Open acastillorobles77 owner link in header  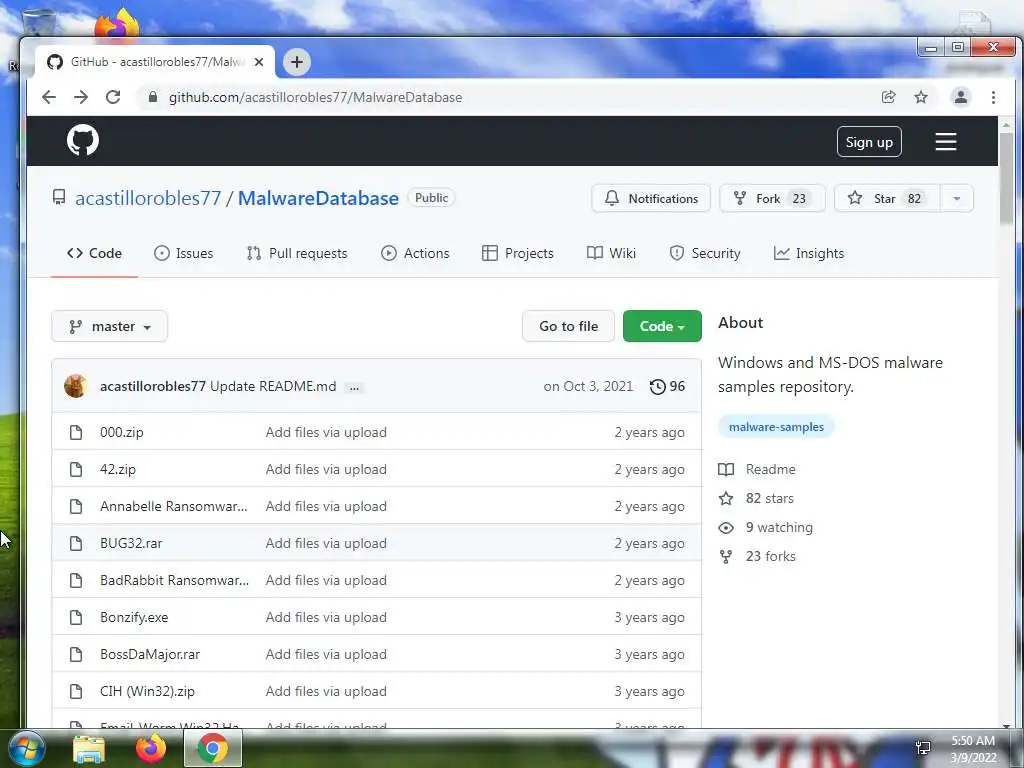coord(148,199)
